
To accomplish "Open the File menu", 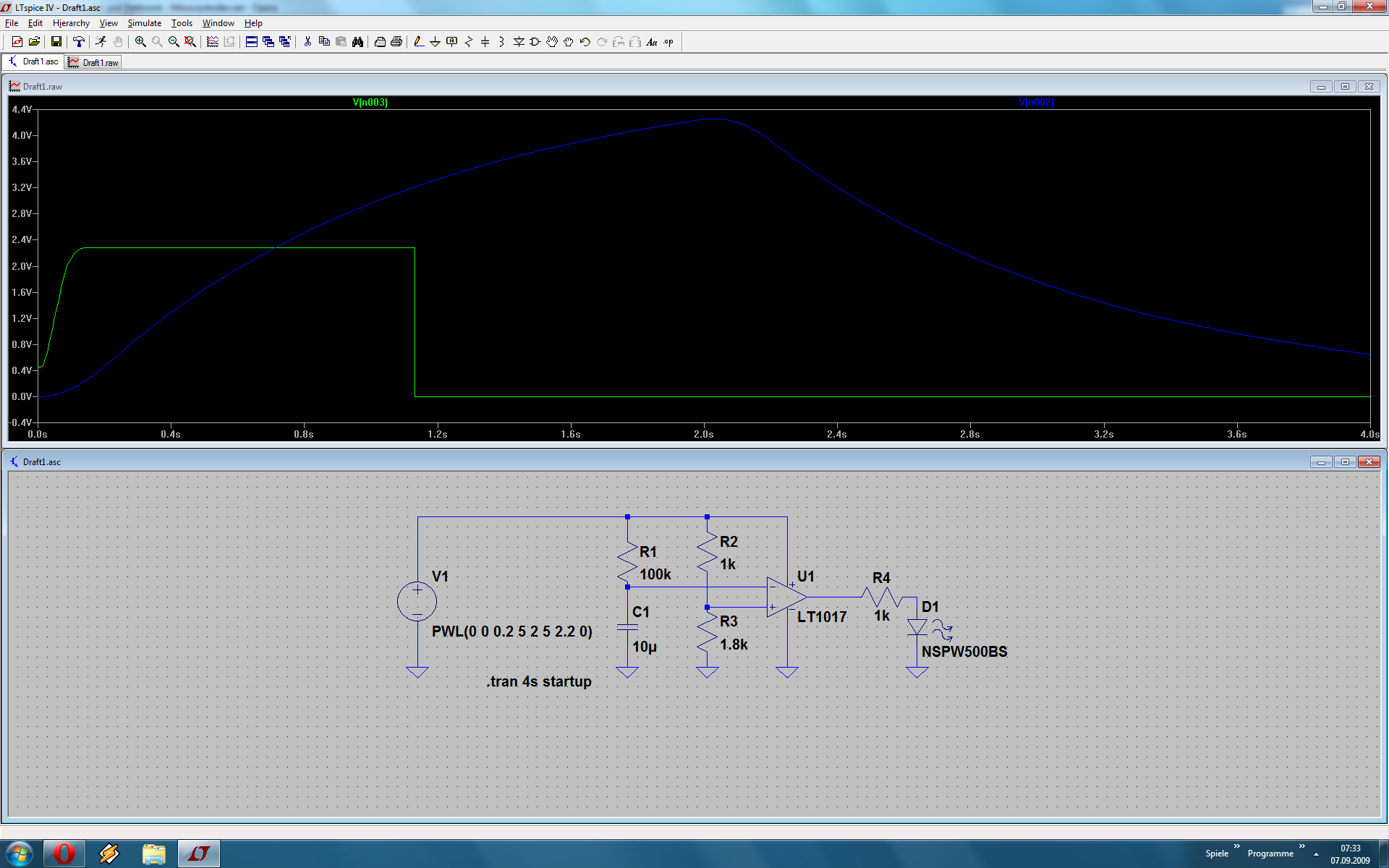I will click(x=12, y=23).
